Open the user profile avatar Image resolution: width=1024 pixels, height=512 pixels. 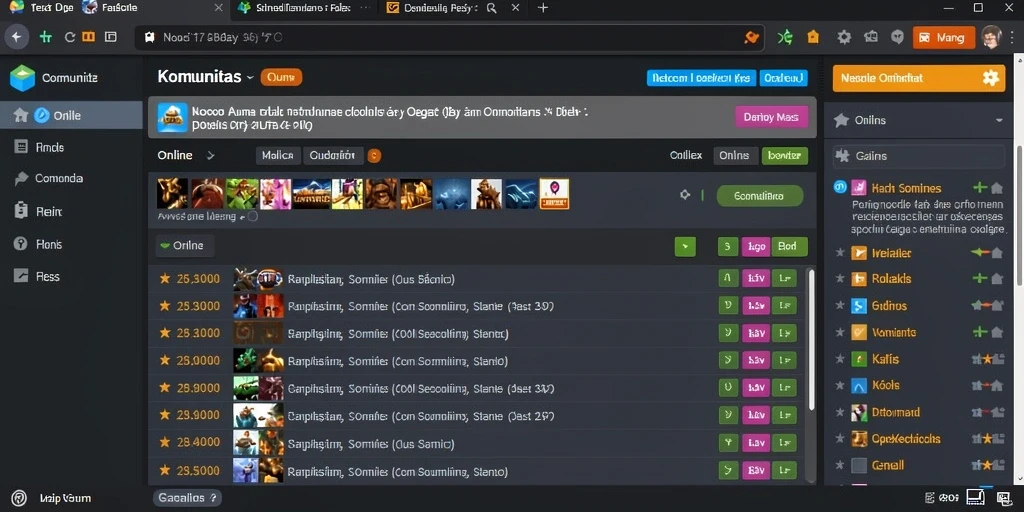[x=991, y=37]
